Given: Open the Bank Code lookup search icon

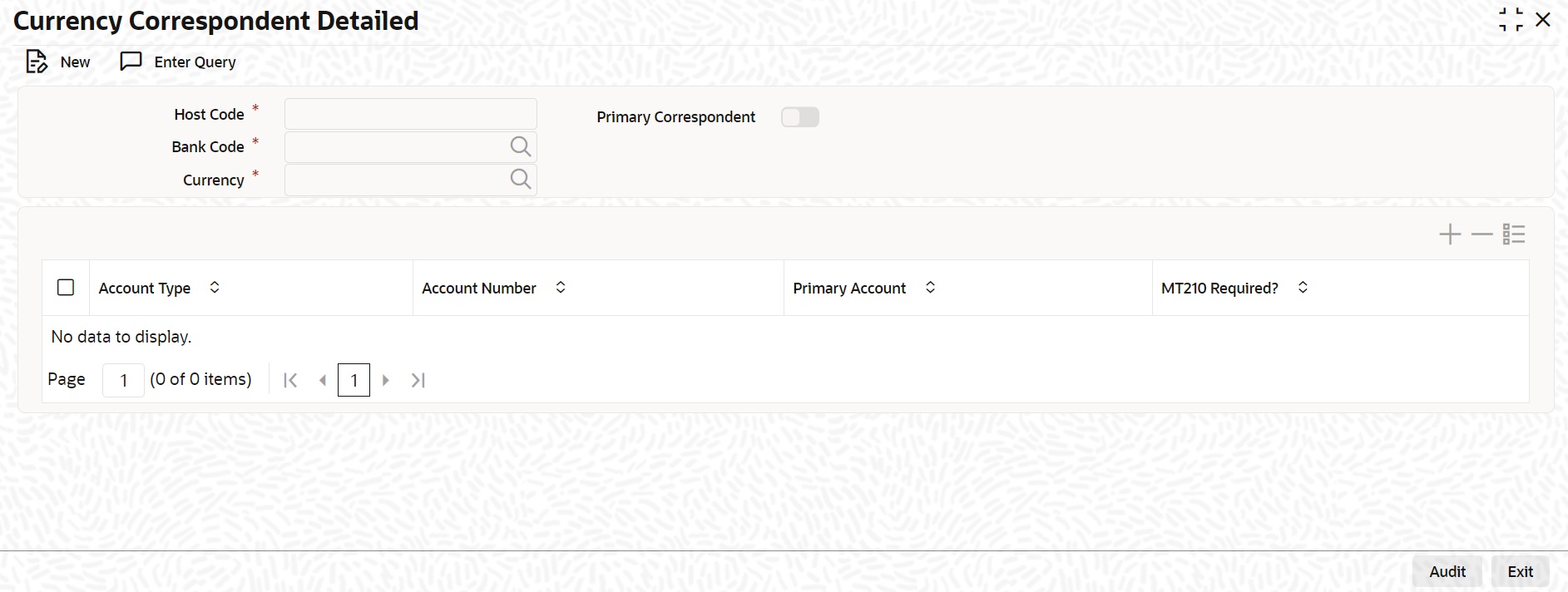Looking at the screenshot, I should pos(521,147).
